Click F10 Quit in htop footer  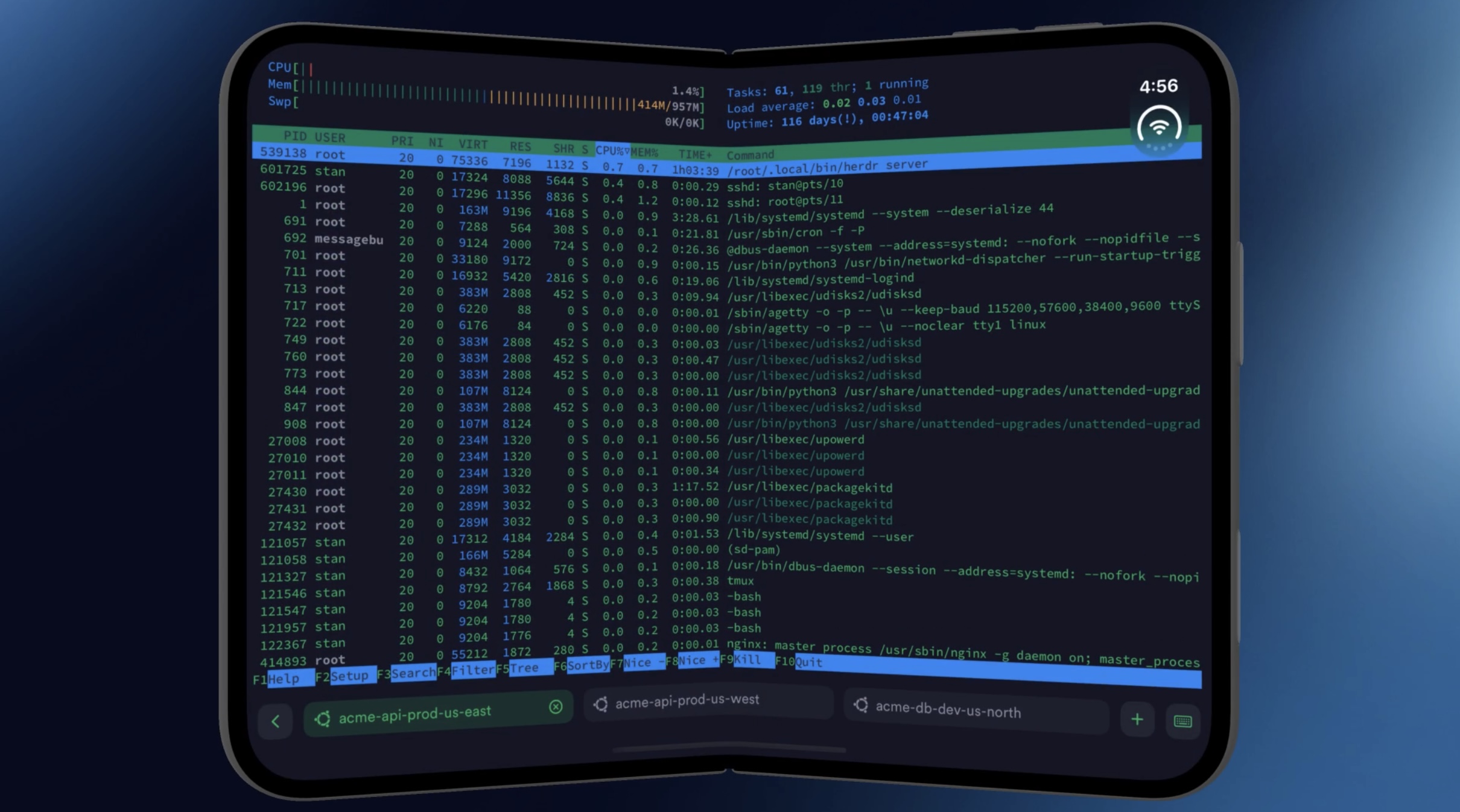pos(799,662)
